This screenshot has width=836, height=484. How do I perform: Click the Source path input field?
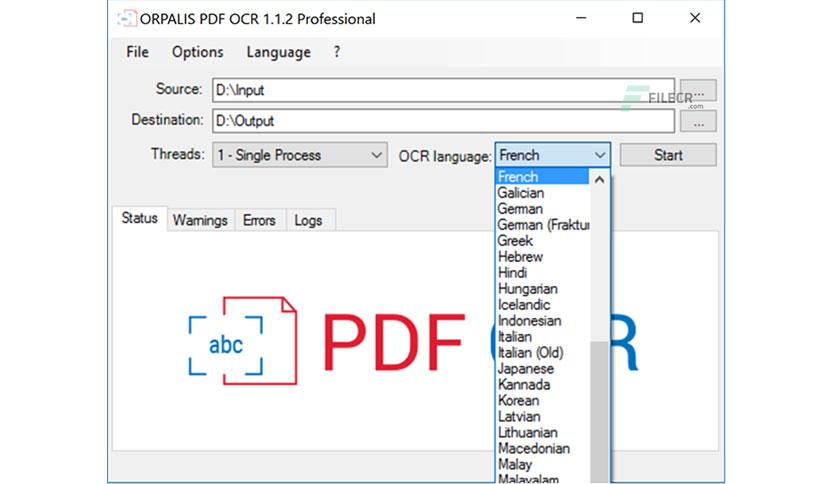[444, 90]
